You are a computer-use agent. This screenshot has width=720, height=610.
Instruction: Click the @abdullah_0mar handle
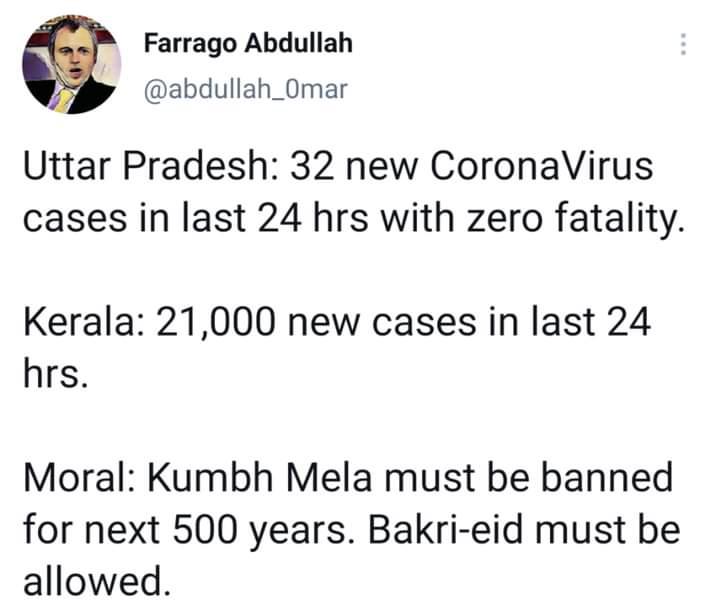[246, 89]
